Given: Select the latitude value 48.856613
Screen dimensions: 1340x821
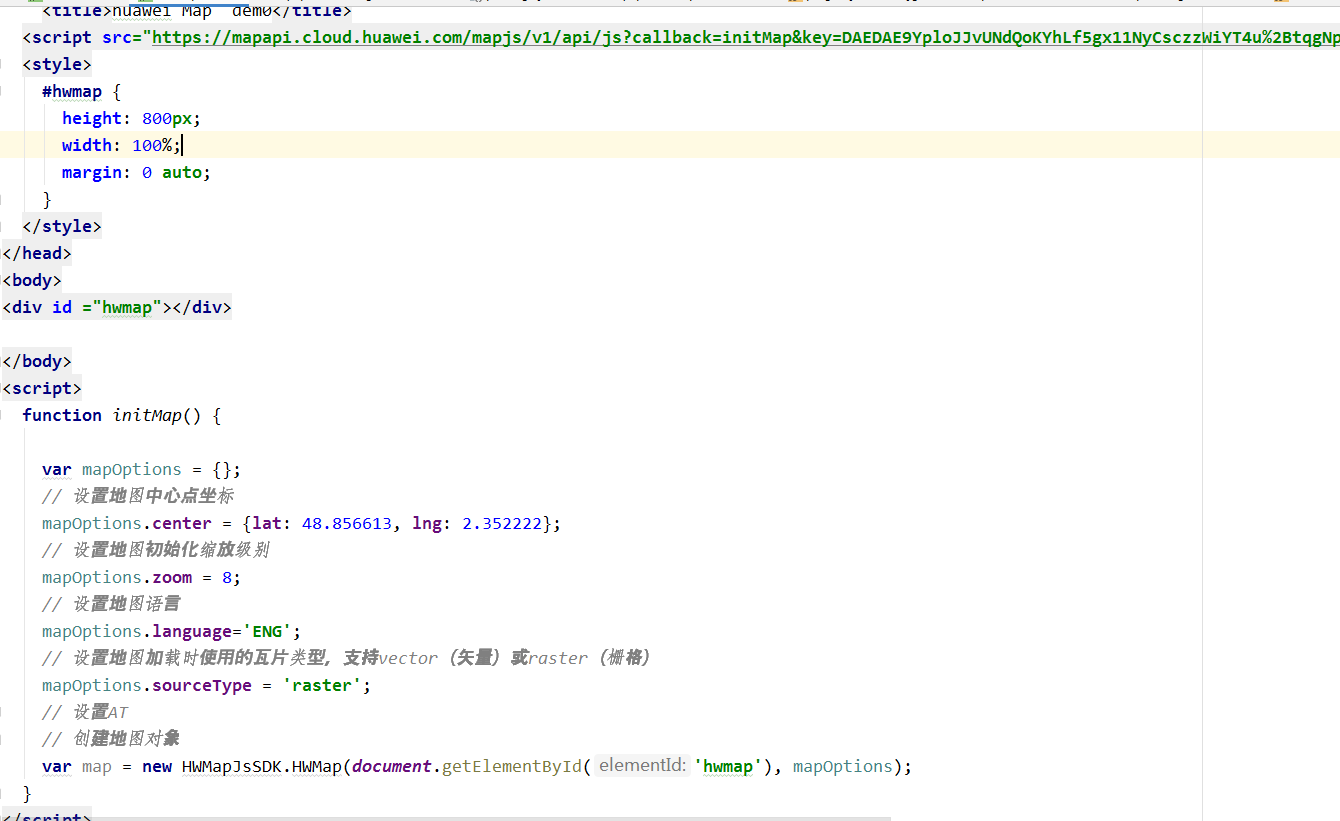Looking at the screenshot, I should 347,523.
